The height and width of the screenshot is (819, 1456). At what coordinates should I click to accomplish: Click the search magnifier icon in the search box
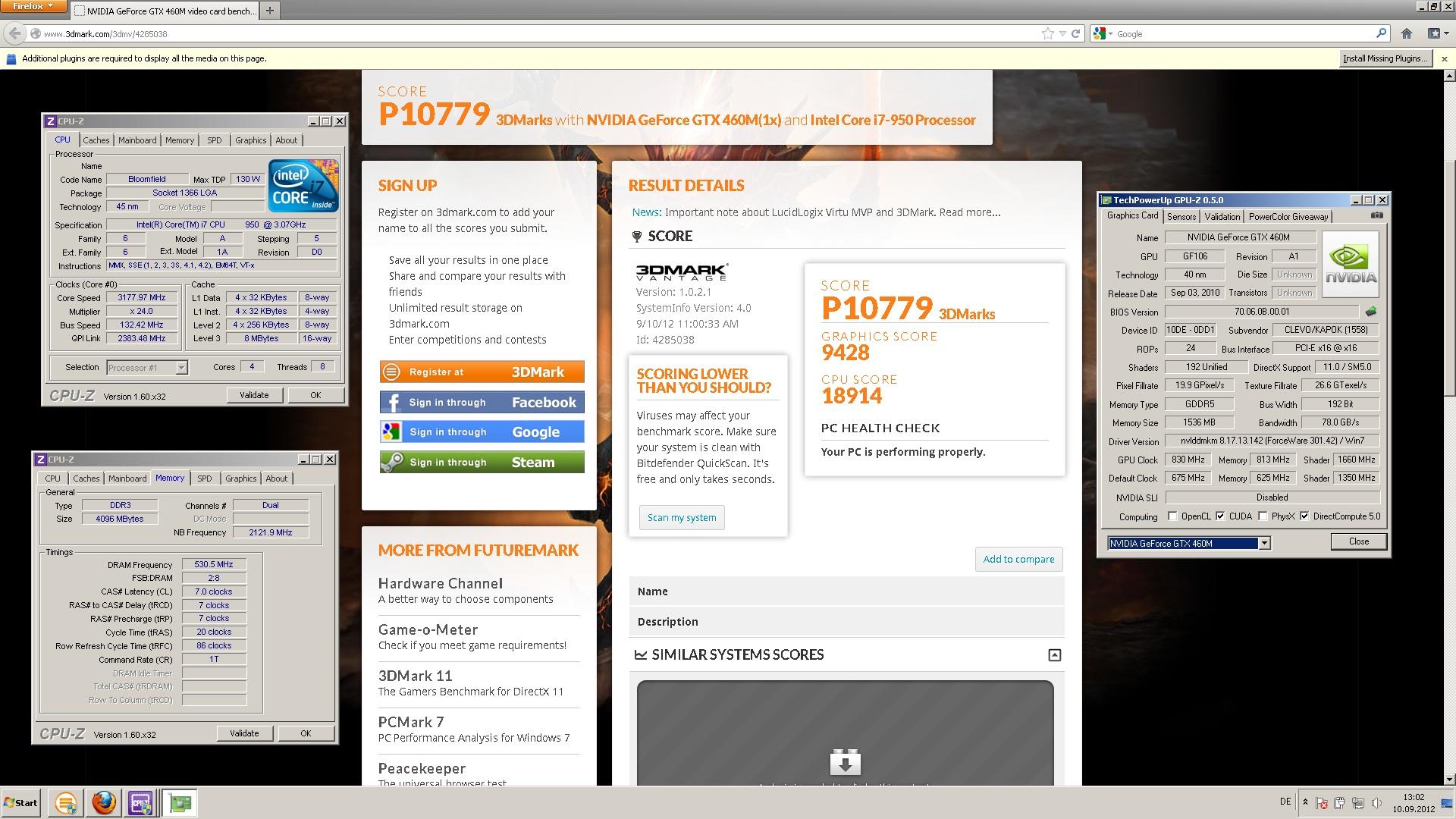(1381, 33)
